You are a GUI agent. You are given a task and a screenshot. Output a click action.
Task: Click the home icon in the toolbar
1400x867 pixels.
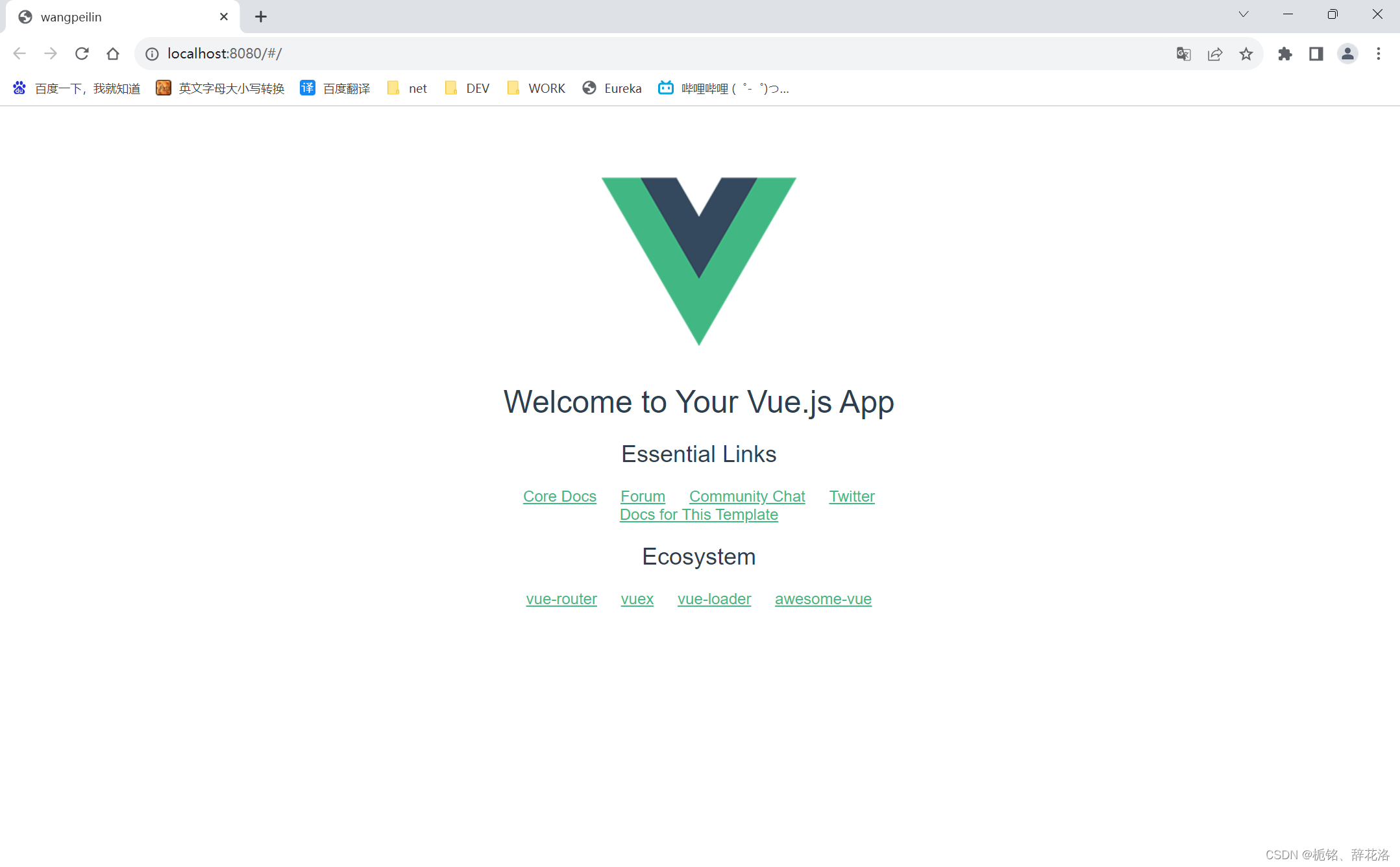[113, 54]
